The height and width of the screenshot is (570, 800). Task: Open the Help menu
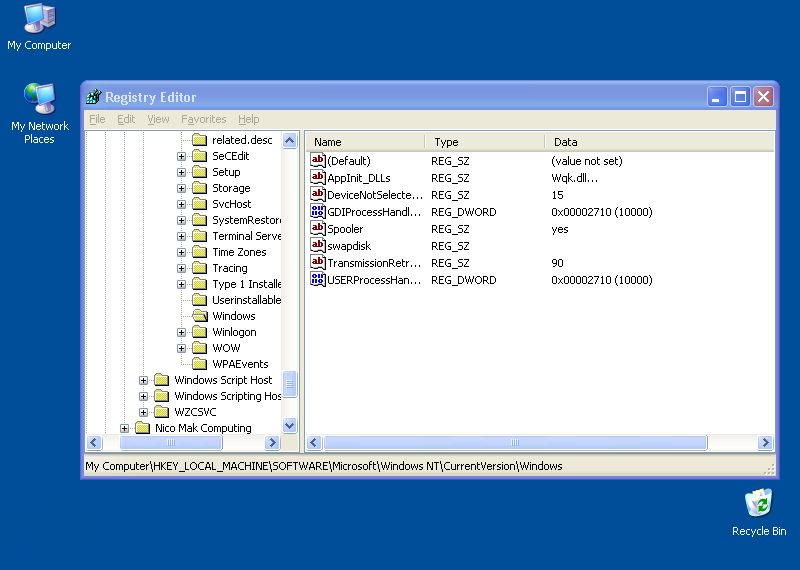[248, 119]
